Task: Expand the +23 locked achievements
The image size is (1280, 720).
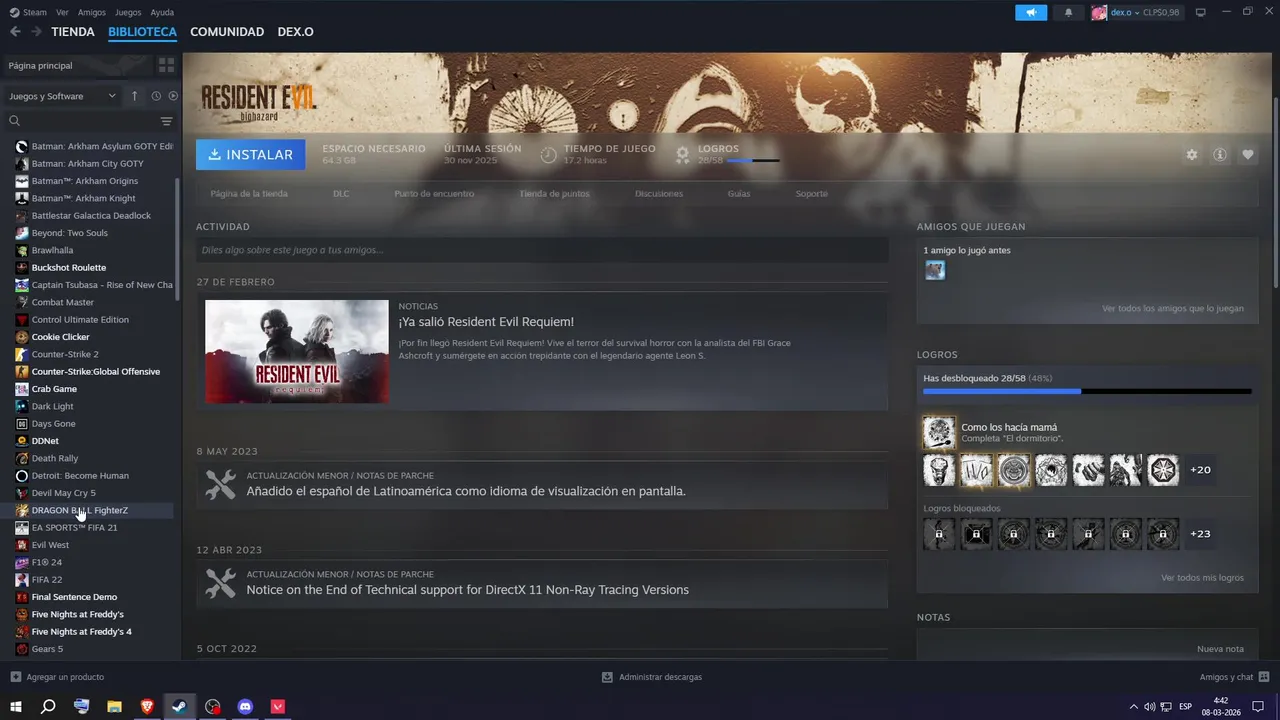Action: pyautogui.click(x=1200, y=534)
